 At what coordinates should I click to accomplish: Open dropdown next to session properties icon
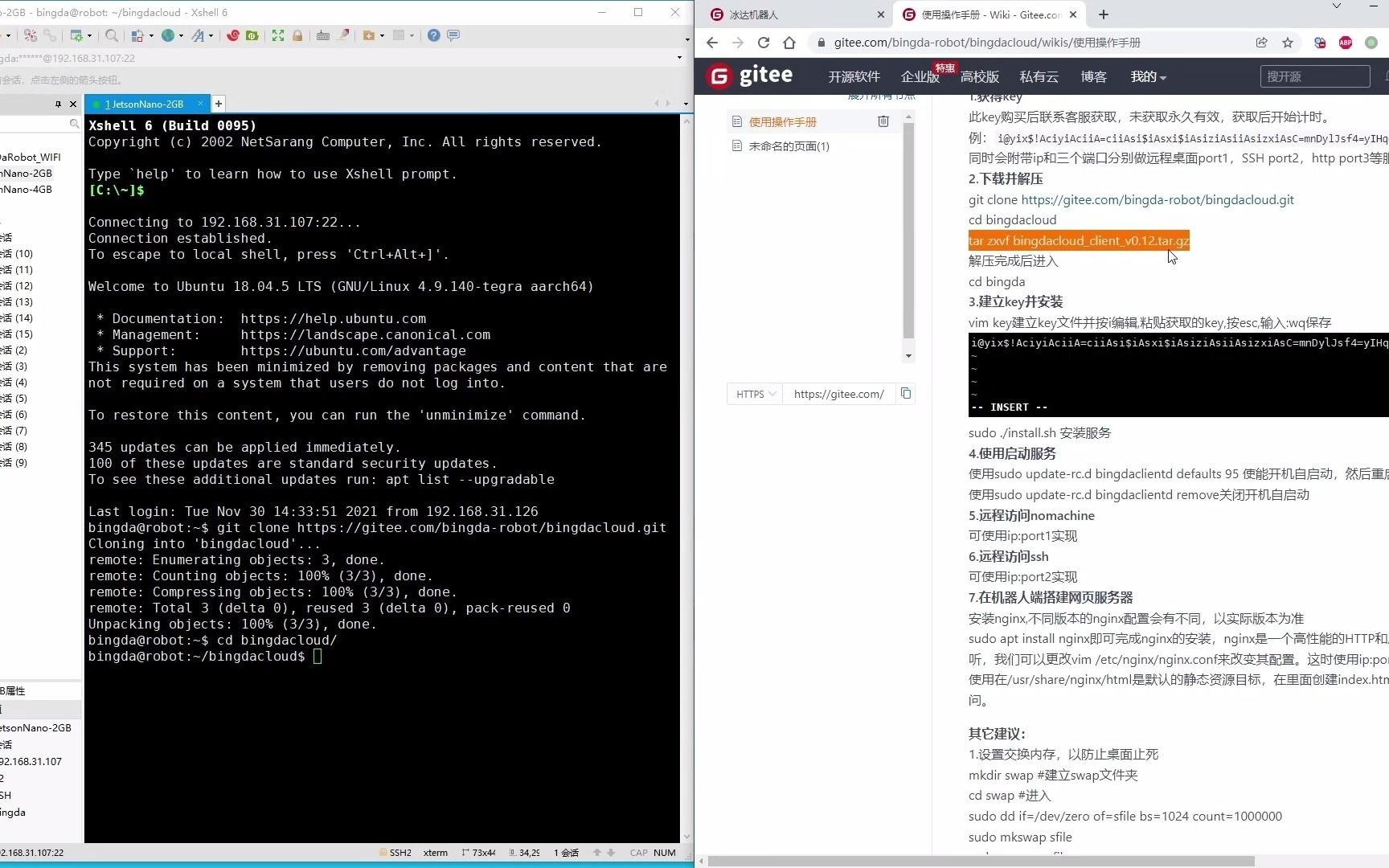pos(89,35)
